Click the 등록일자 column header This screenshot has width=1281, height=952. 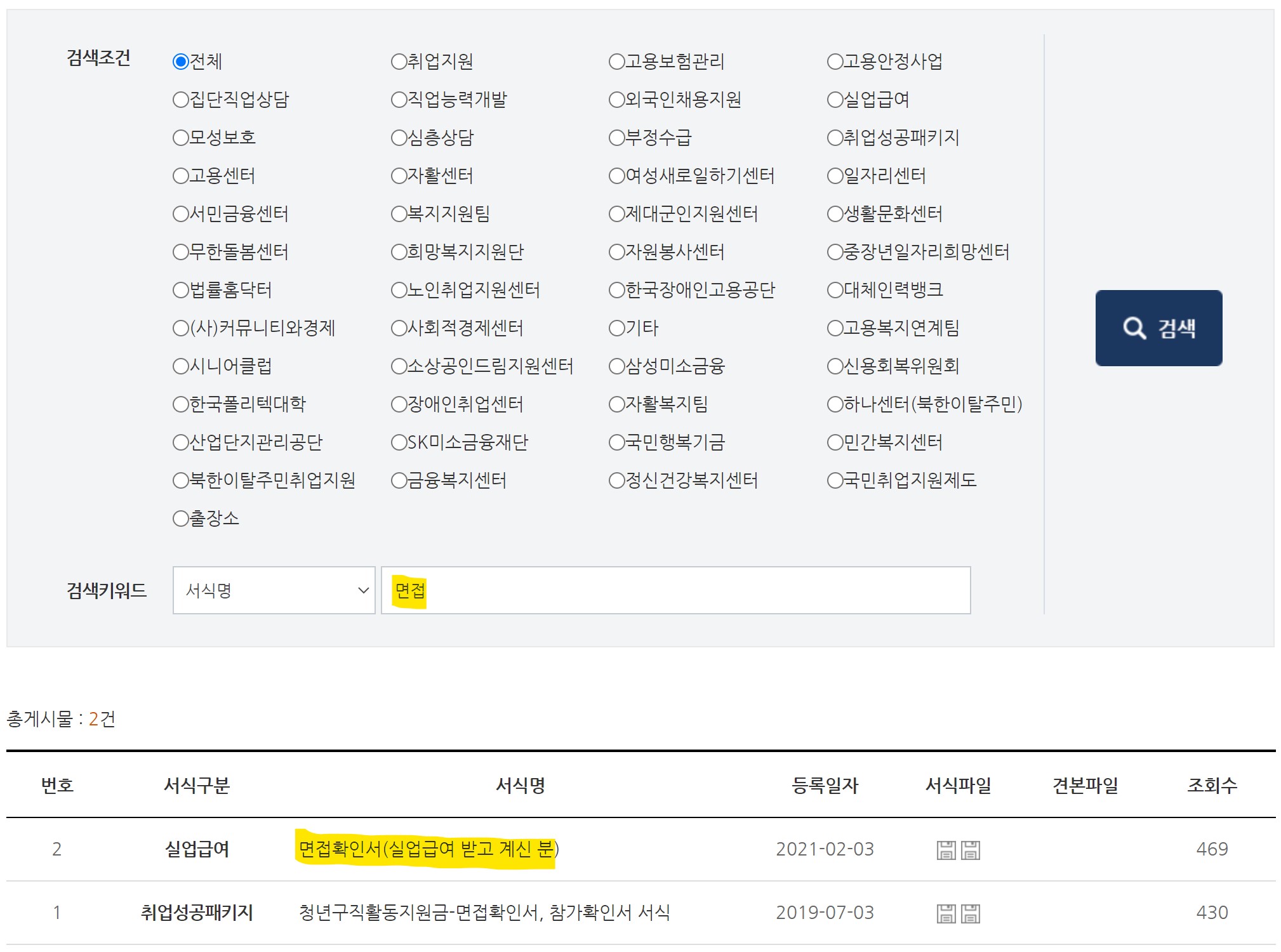(825, 785)
